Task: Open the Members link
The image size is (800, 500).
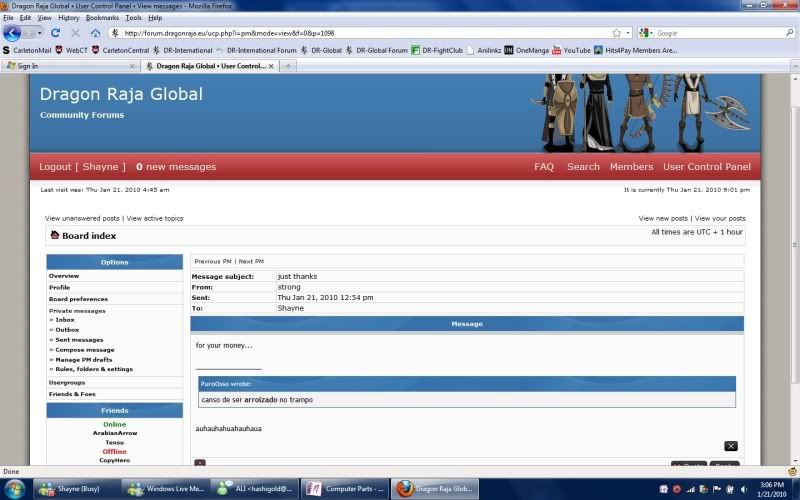Action: click(x=631, y=167)
